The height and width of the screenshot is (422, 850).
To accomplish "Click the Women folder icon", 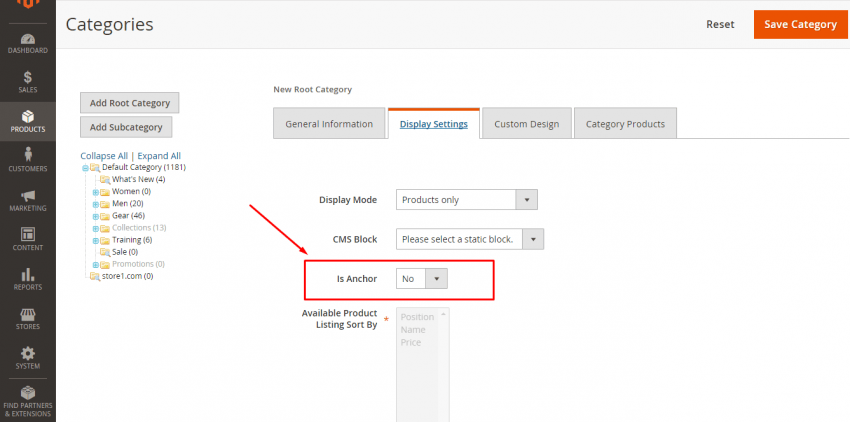I will tap(105, 191).
